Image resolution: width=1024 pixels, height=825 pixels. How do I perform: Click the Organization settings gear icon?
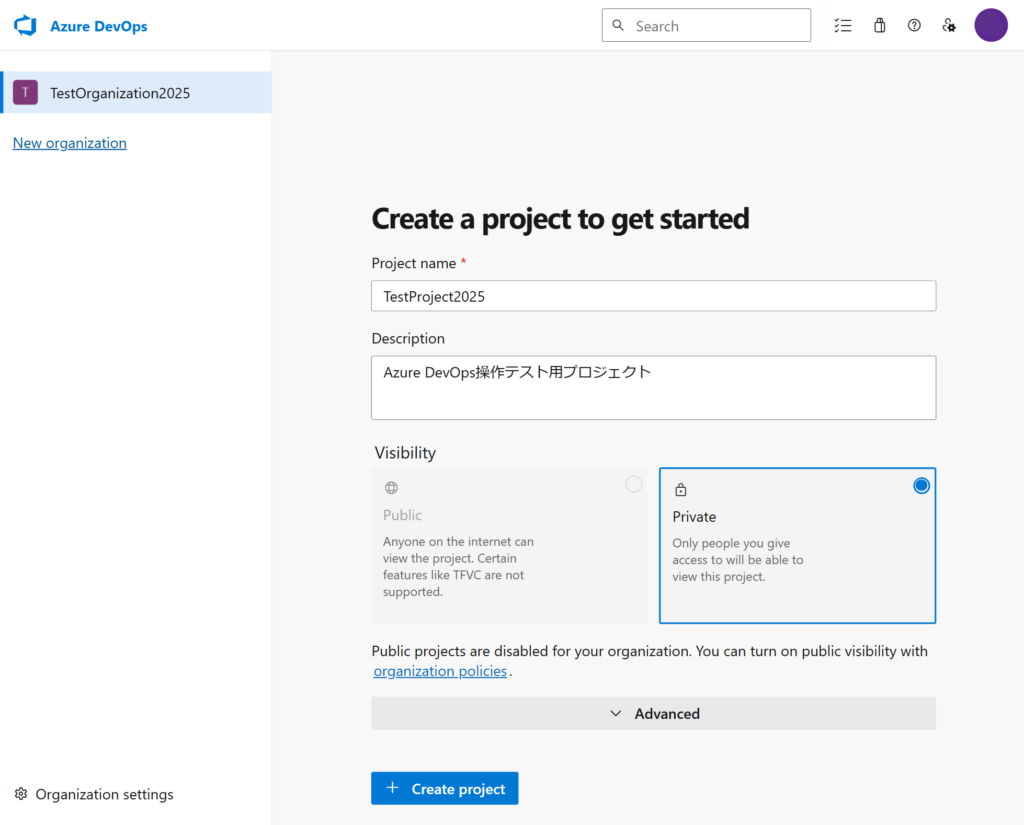pyautogui.click(x=21, y=794)
